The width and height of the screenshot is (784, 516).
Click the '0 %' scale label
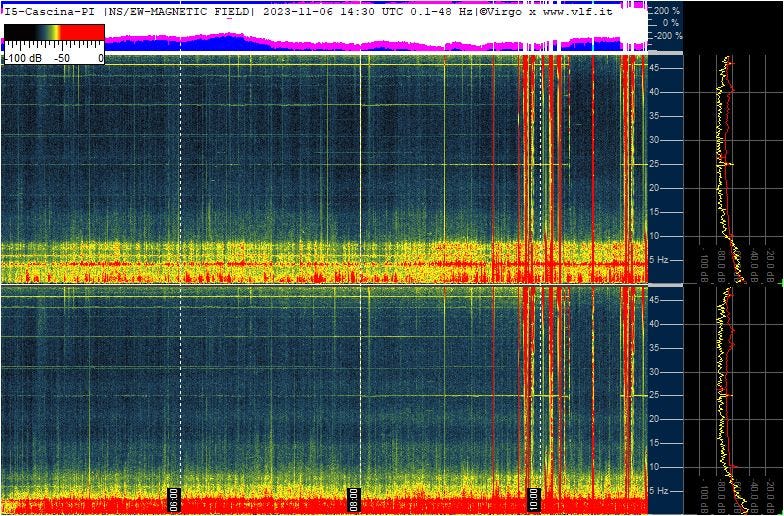click(x=671, y=23)
